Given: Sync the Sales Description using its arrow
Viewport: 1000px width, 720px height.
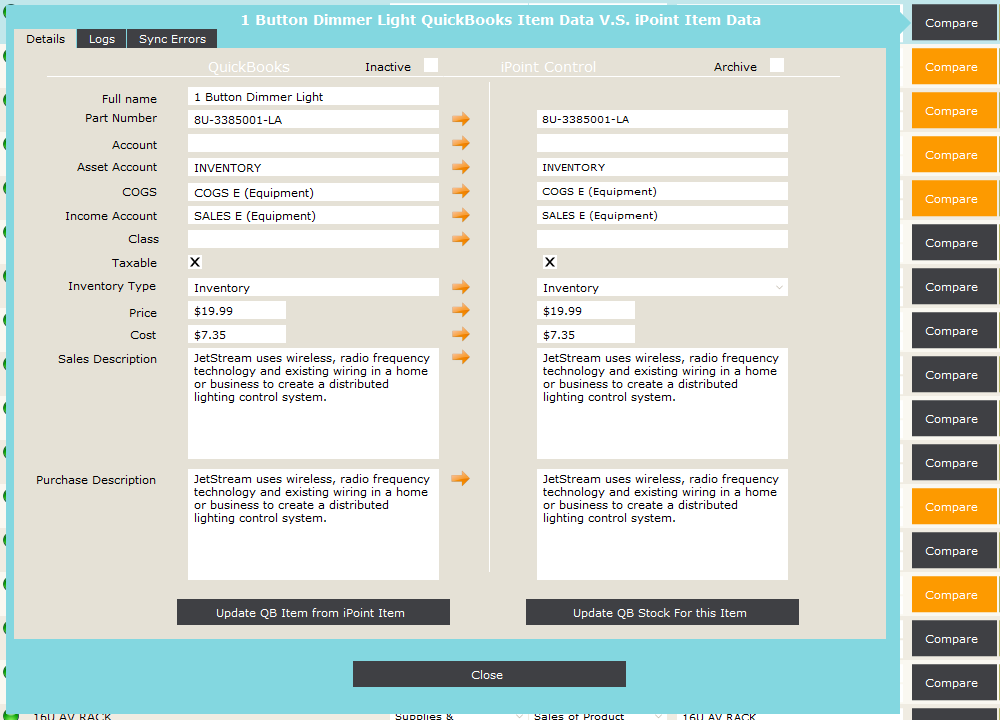Looking at the screenshot, I should 460,358.
